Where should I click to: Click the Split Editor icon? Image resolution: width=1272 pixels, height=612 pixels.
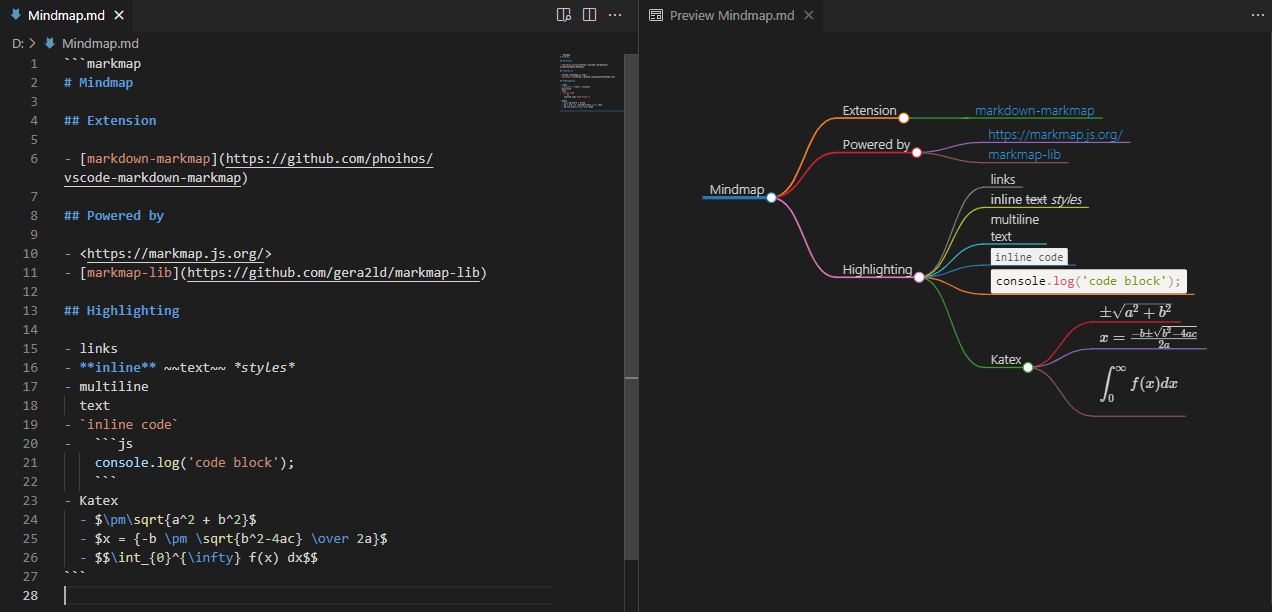(589, 15)
